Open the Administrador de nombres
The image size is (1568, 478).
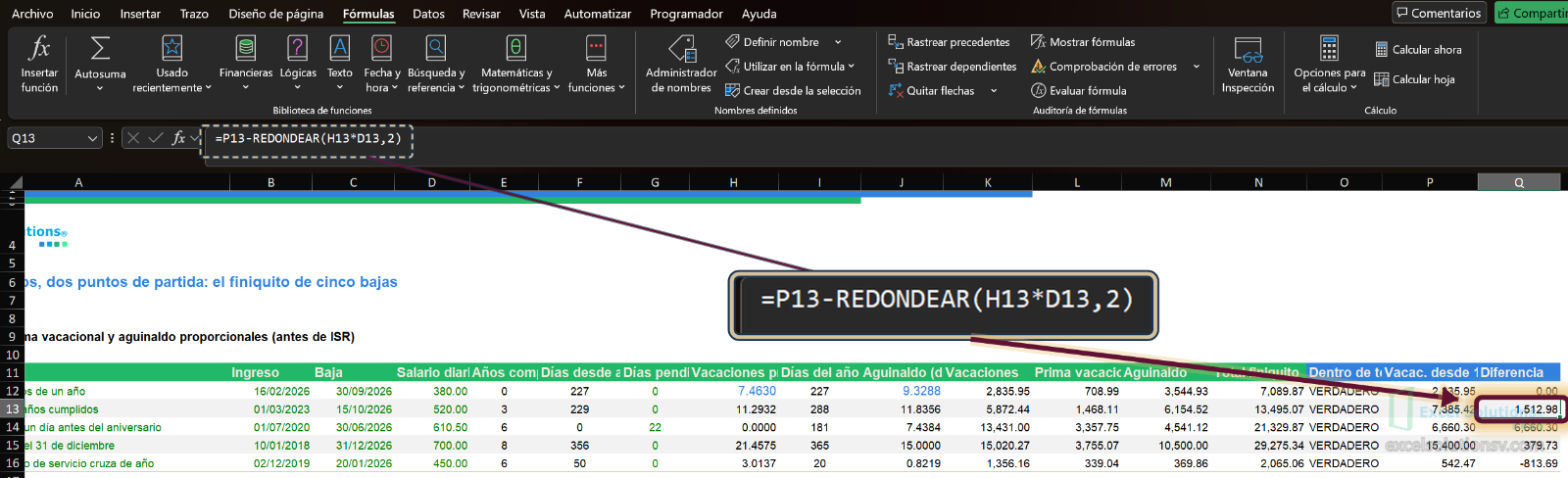tap(681, 65)
